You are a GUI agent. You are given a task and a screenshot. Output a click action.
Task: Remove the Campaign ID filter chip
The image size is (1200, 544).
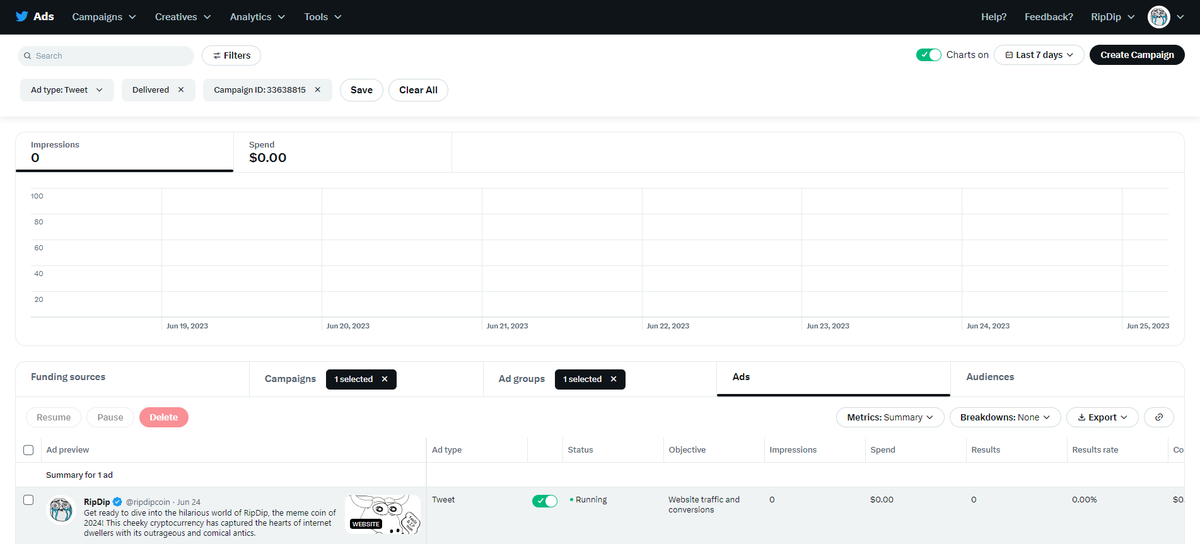(317, 90)
